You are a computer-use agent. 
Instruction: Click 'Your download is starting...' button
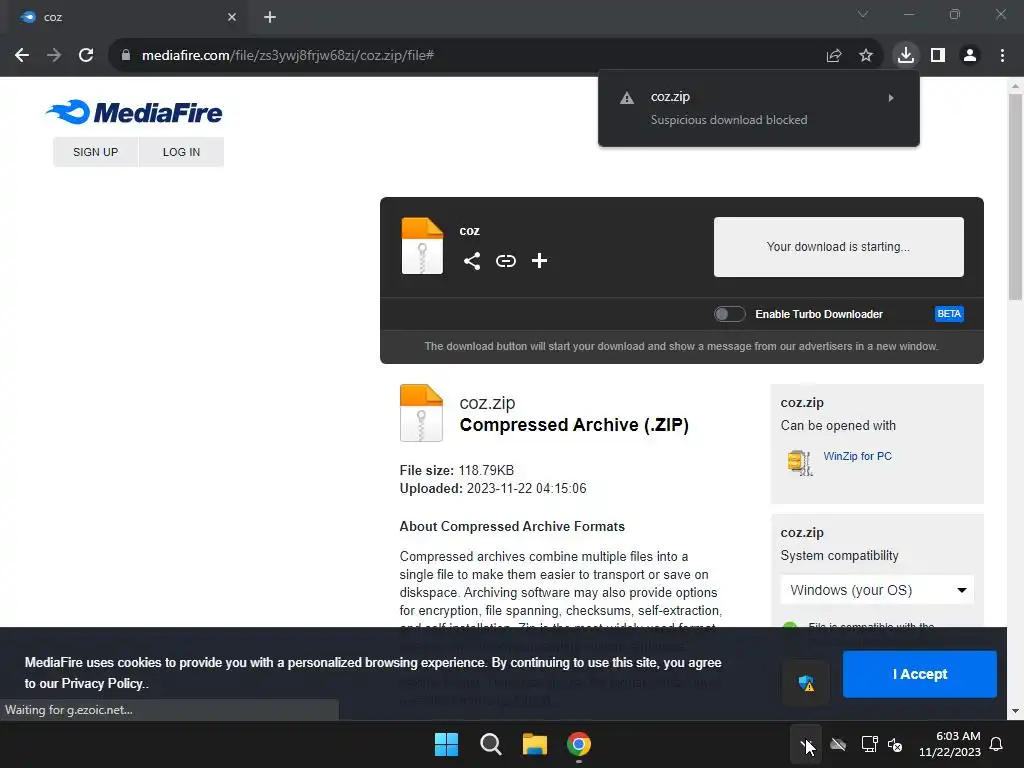(x=839, y=247)
